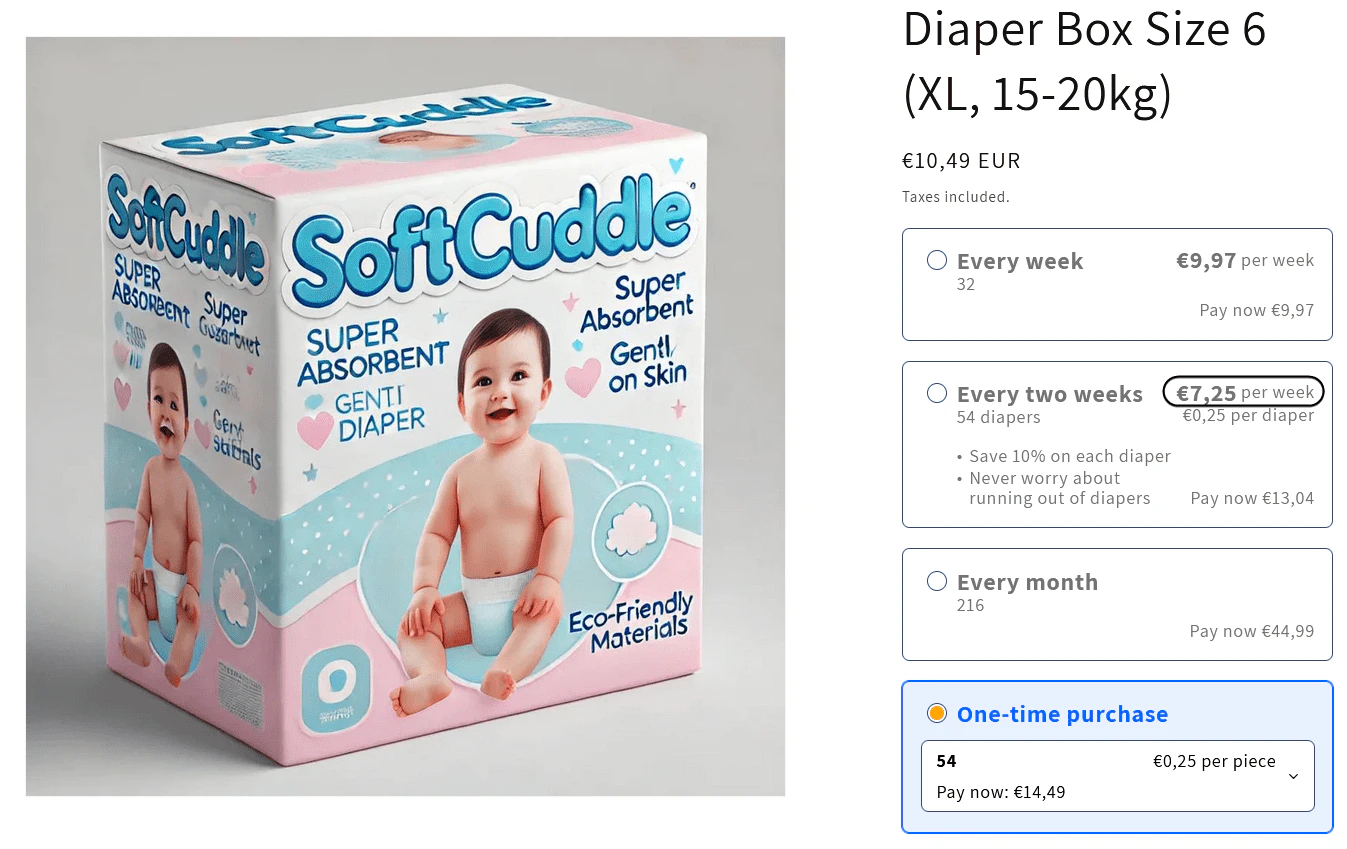The image size is (1347, 849).
Task: Click 'Pay now €9,97' in weekly option
Action: [x=1257, y=310]
